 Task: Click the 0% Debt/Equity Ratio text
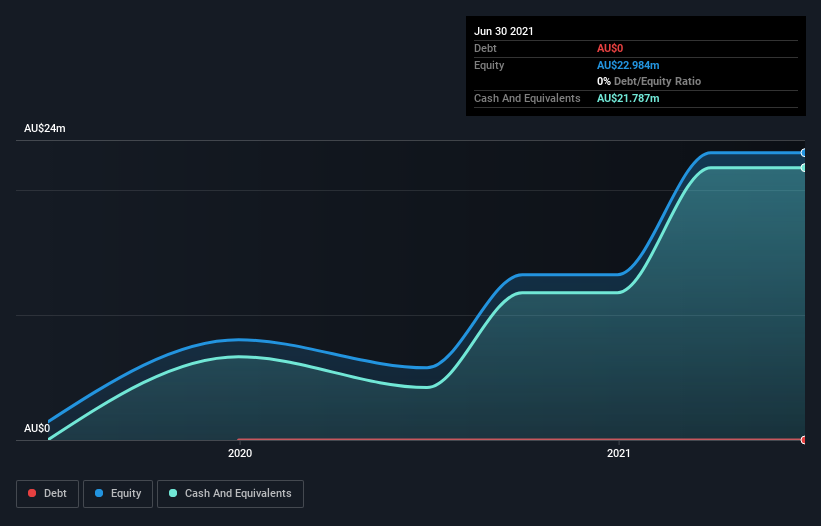[649, 81]
